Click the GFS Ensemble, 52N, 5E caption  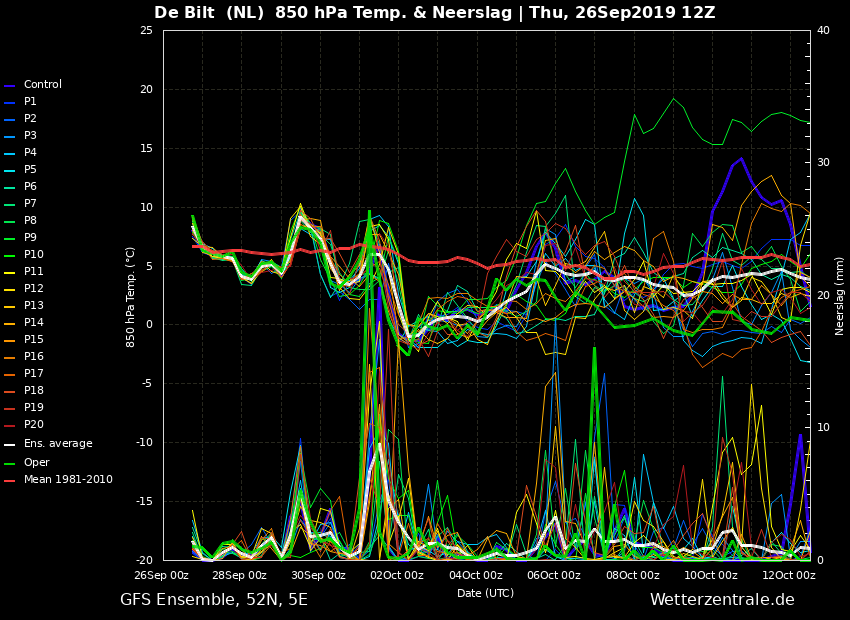(214, 600)
